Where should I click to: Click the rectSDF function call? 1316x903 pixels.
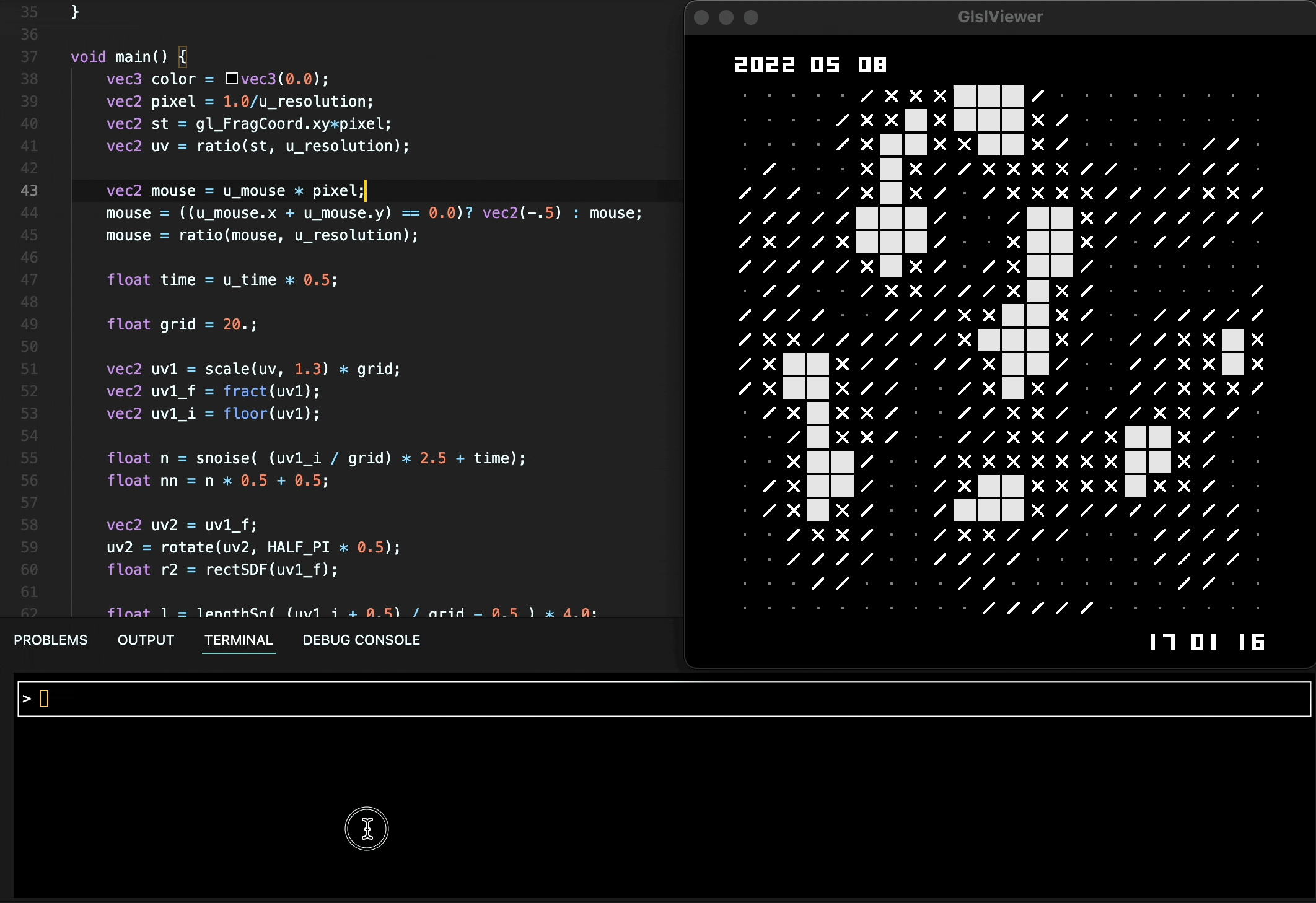tap(236, 570)
